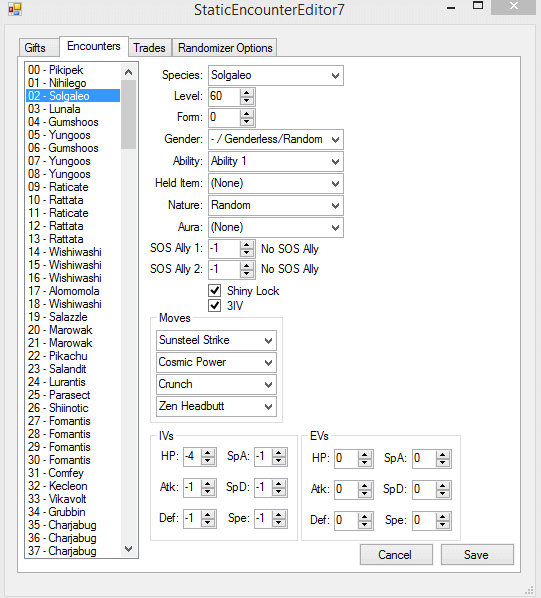Viewport: 541px width, 598px height.
Task: Open the Zen Headbutt move dropdown
Action: (216, 407)
